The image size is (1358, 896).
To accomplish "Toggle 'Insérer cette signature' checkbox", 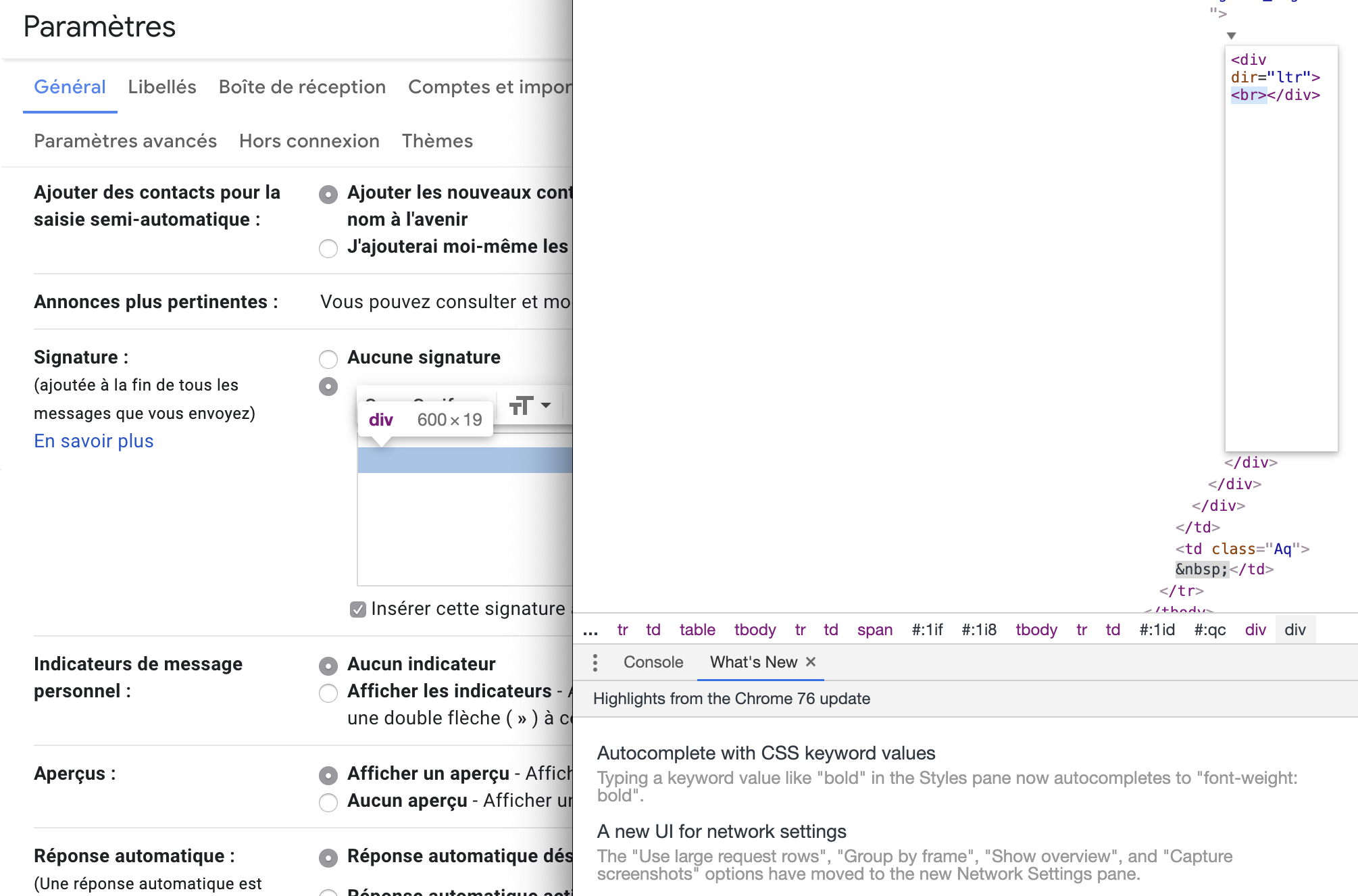I will (358, 609).
